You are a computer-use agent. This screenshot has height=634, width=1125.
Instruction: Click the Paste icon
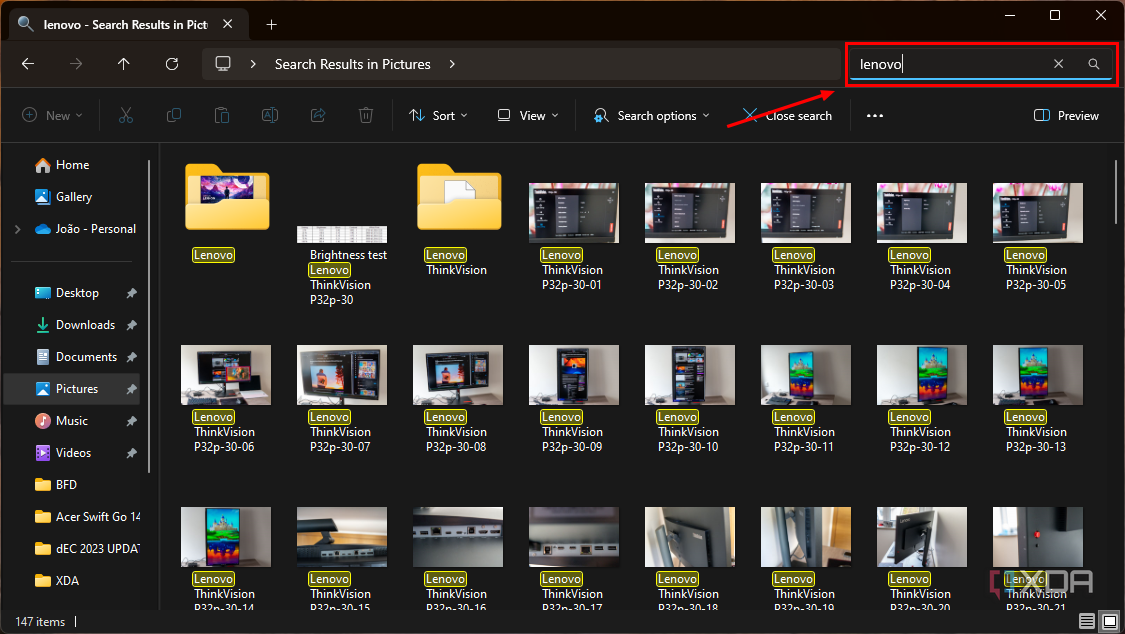[221, 115]
